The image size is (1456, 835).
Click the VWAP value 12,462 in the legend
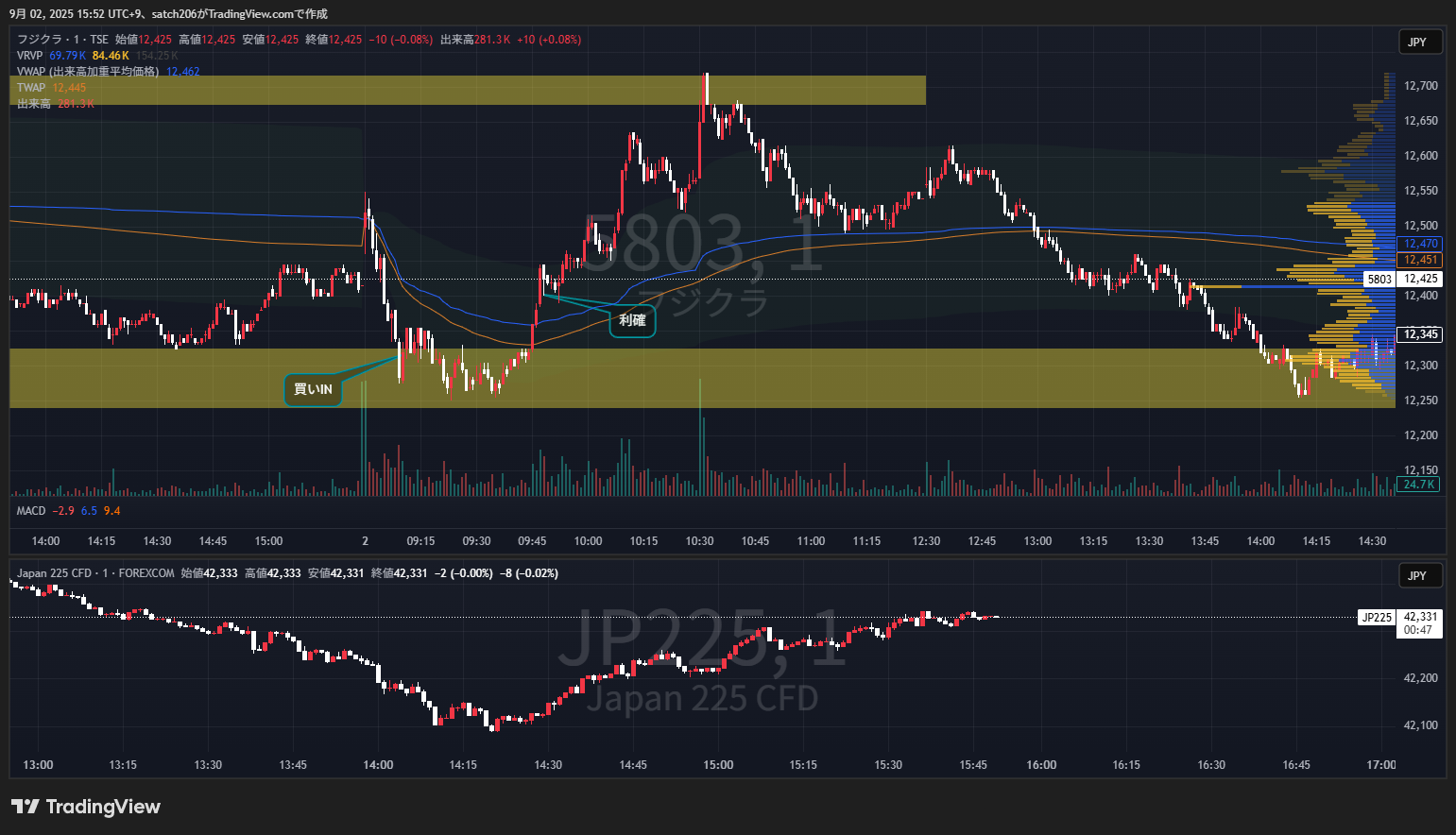tap(183, 72)
